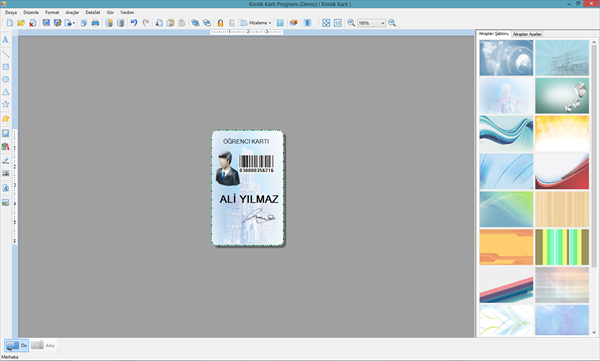Click the blue dollar sign icon
Image resolution: width=600 pixels, height=361 pixels.
307,23
